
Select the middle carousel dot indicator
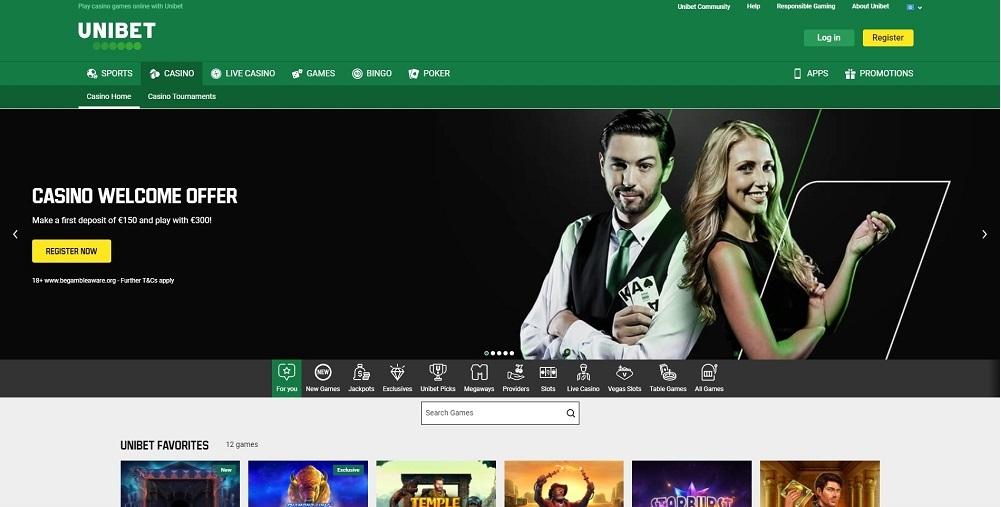[499, 353]
